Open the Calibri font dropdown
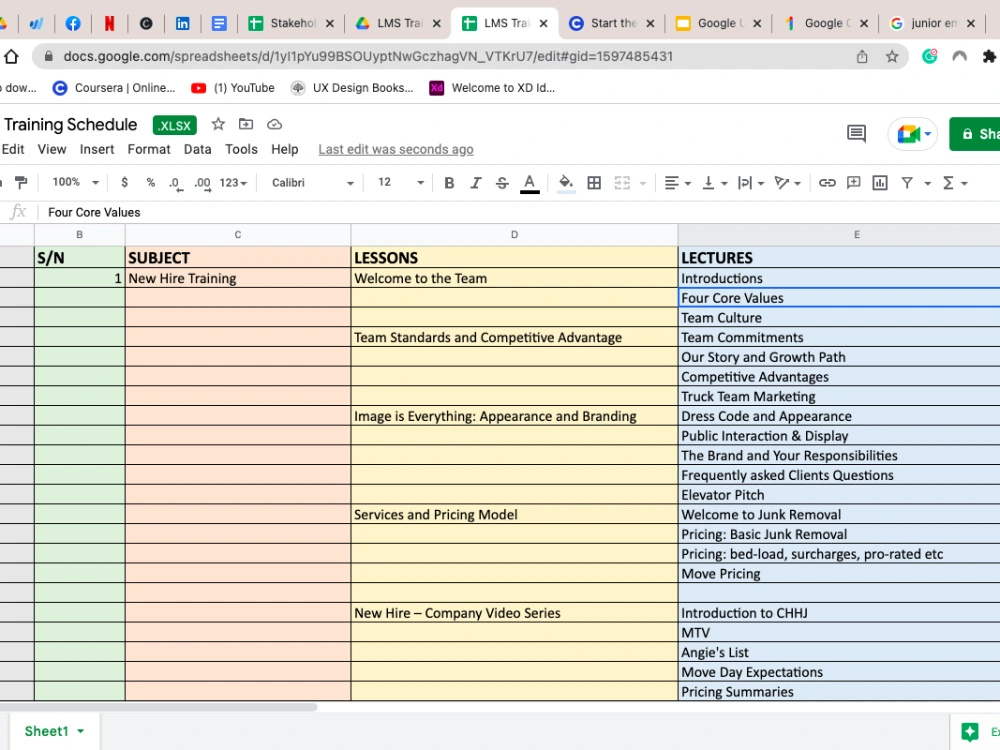This screenshot has width=1000, height=750. coord(312,183)
